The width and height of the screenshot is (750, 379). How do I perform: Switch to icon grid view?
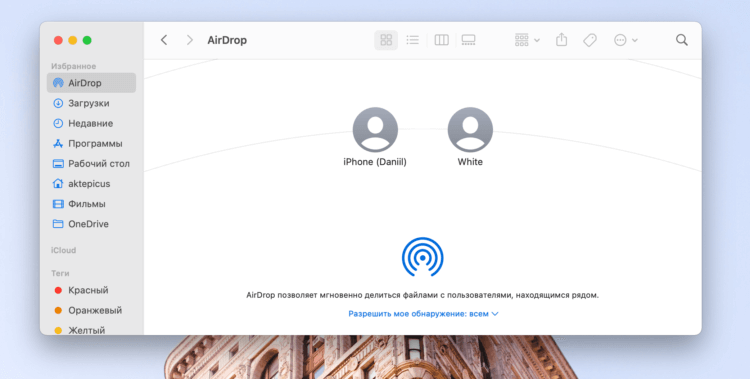click(386, 40)
